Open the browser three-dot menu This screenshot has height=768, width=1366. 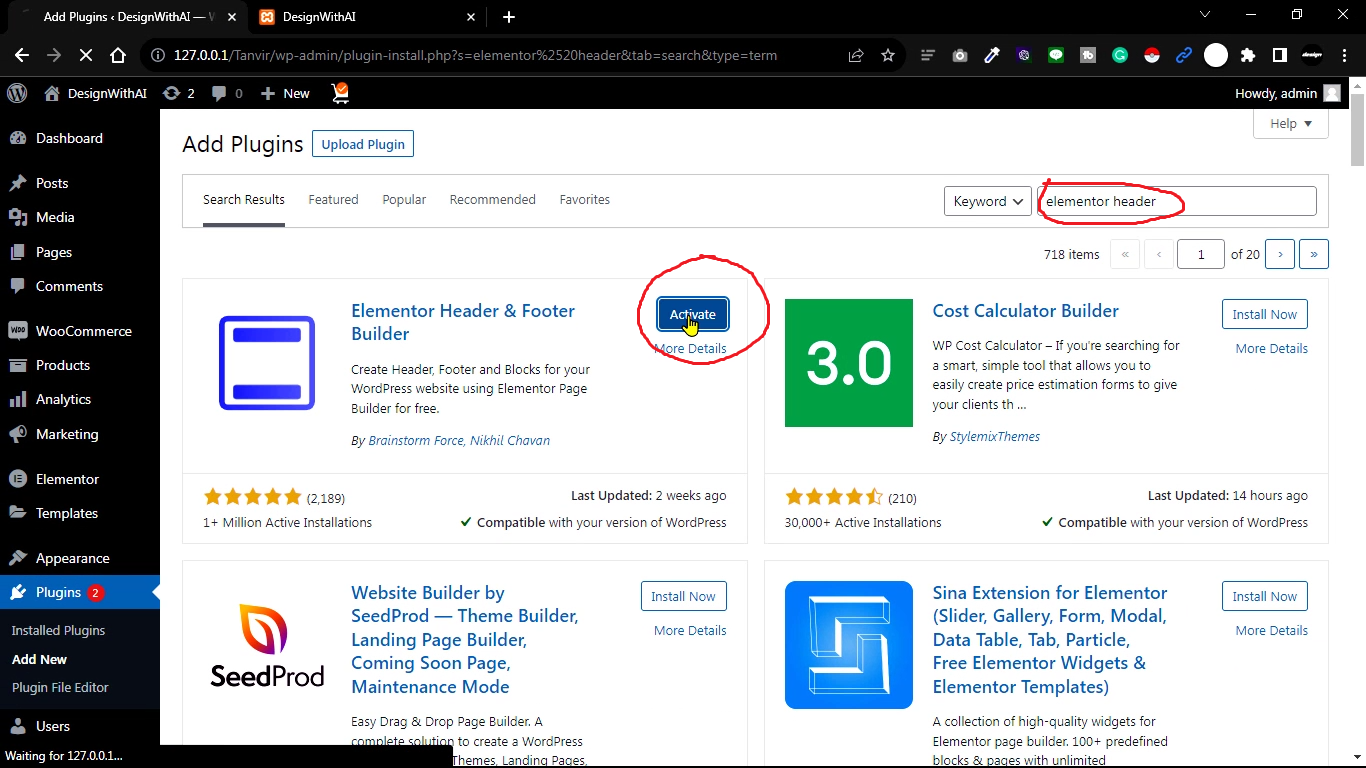coord(1345,55)
